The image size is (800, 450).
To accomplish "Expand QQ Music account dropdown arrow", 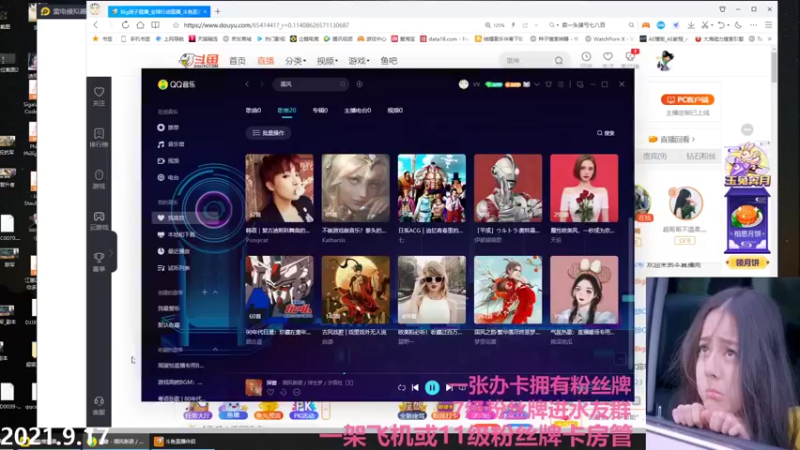I will [x=536, y=84].
